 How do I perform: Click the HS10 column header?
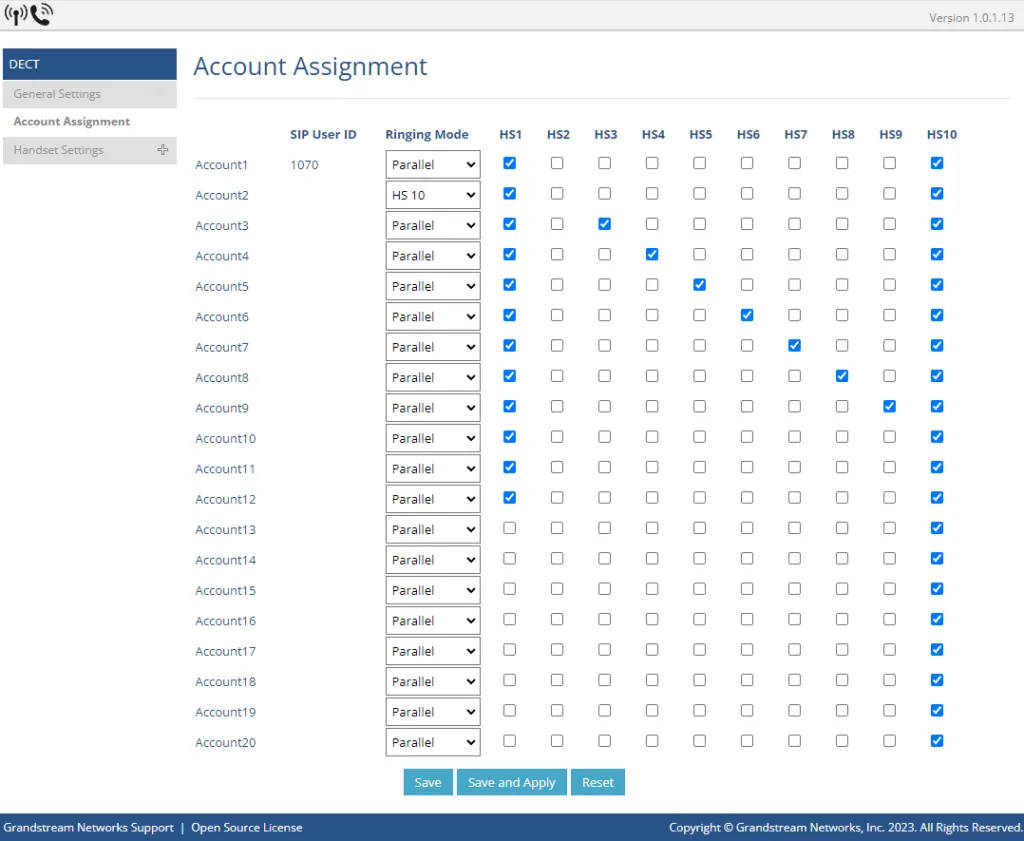coord(942,135)
